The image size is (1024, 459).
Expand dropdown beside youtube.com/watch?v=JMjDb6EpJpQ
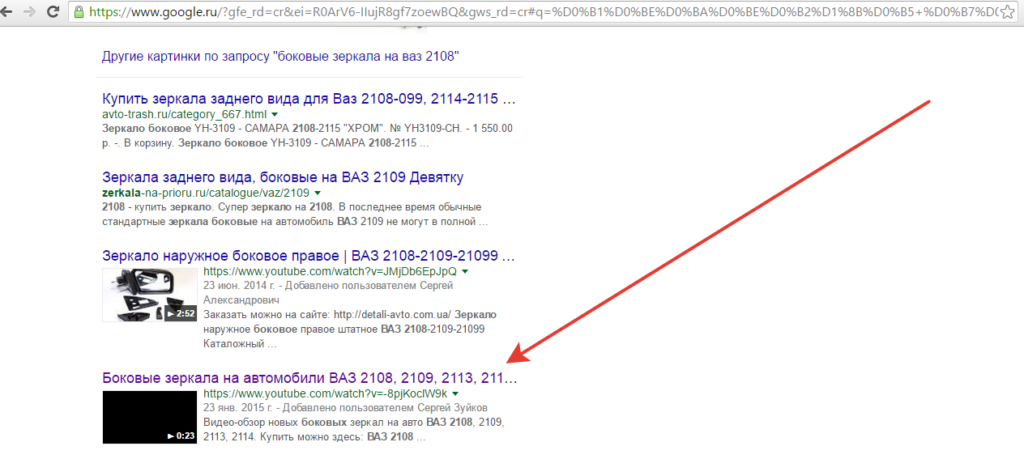point(465,271)
